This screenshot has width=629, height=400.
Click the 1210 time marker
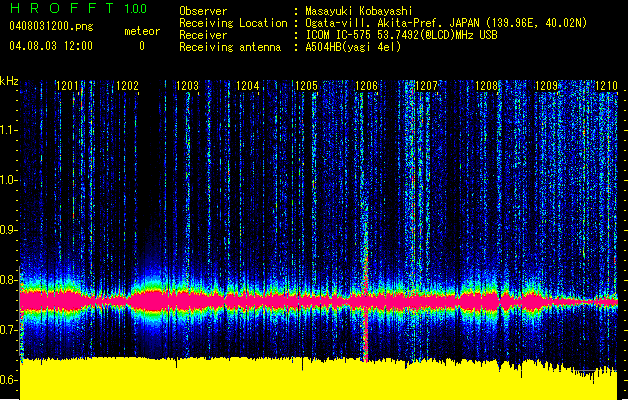[x=606, y=86]
